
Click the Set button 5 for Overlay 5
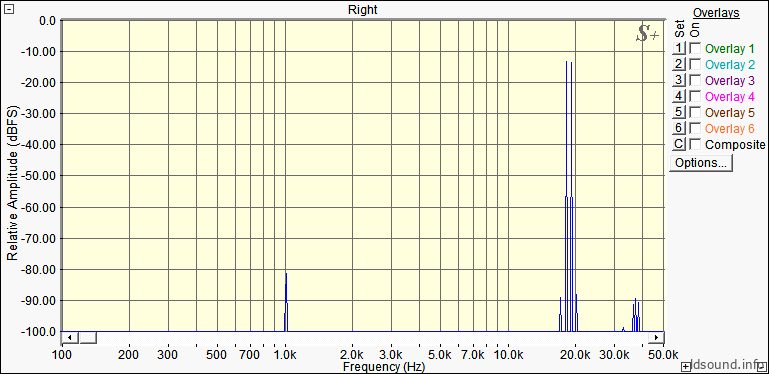tap(679, 112)
